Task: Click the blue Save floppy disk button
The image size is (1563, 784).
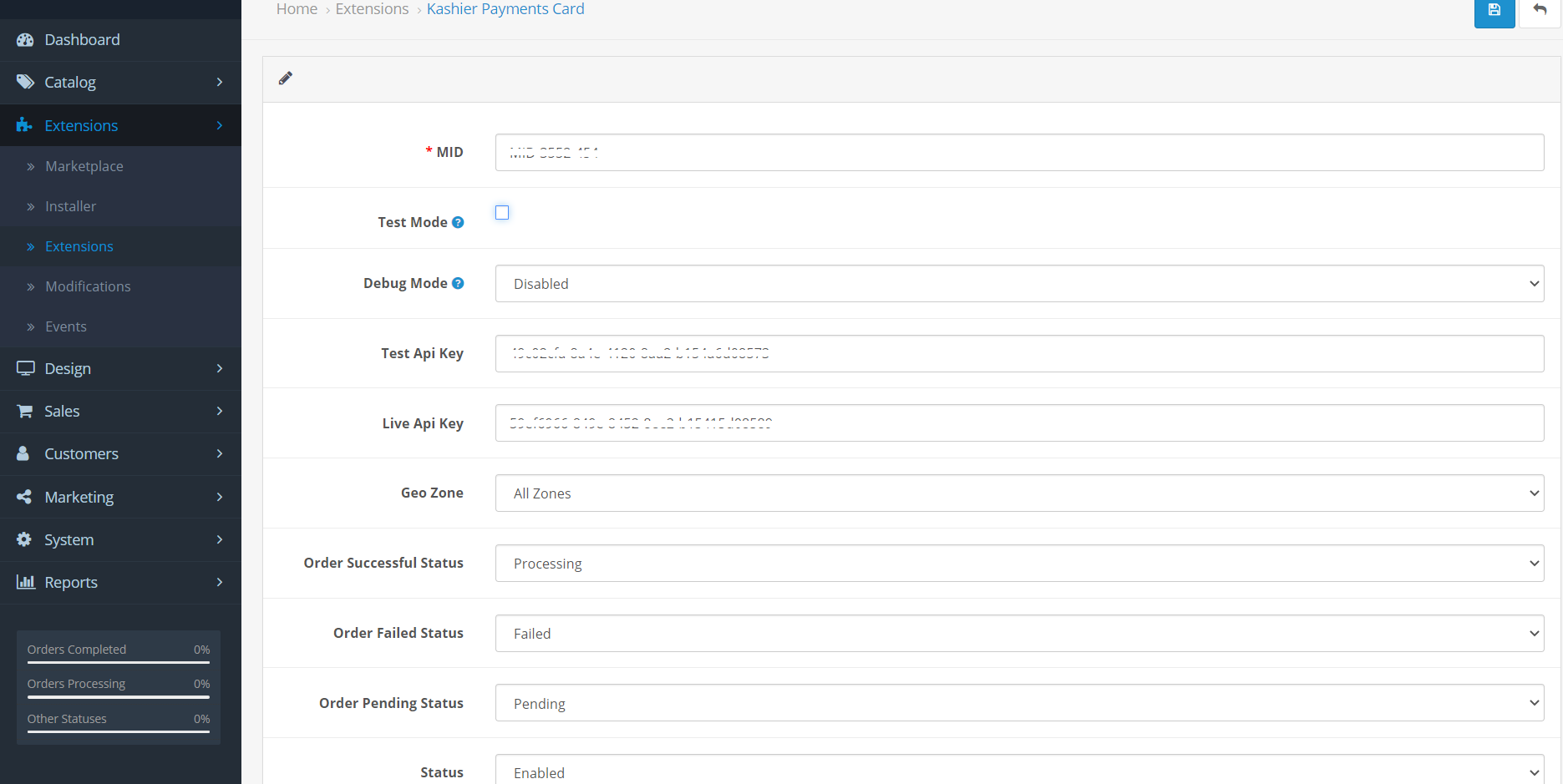Action: 1494,11
